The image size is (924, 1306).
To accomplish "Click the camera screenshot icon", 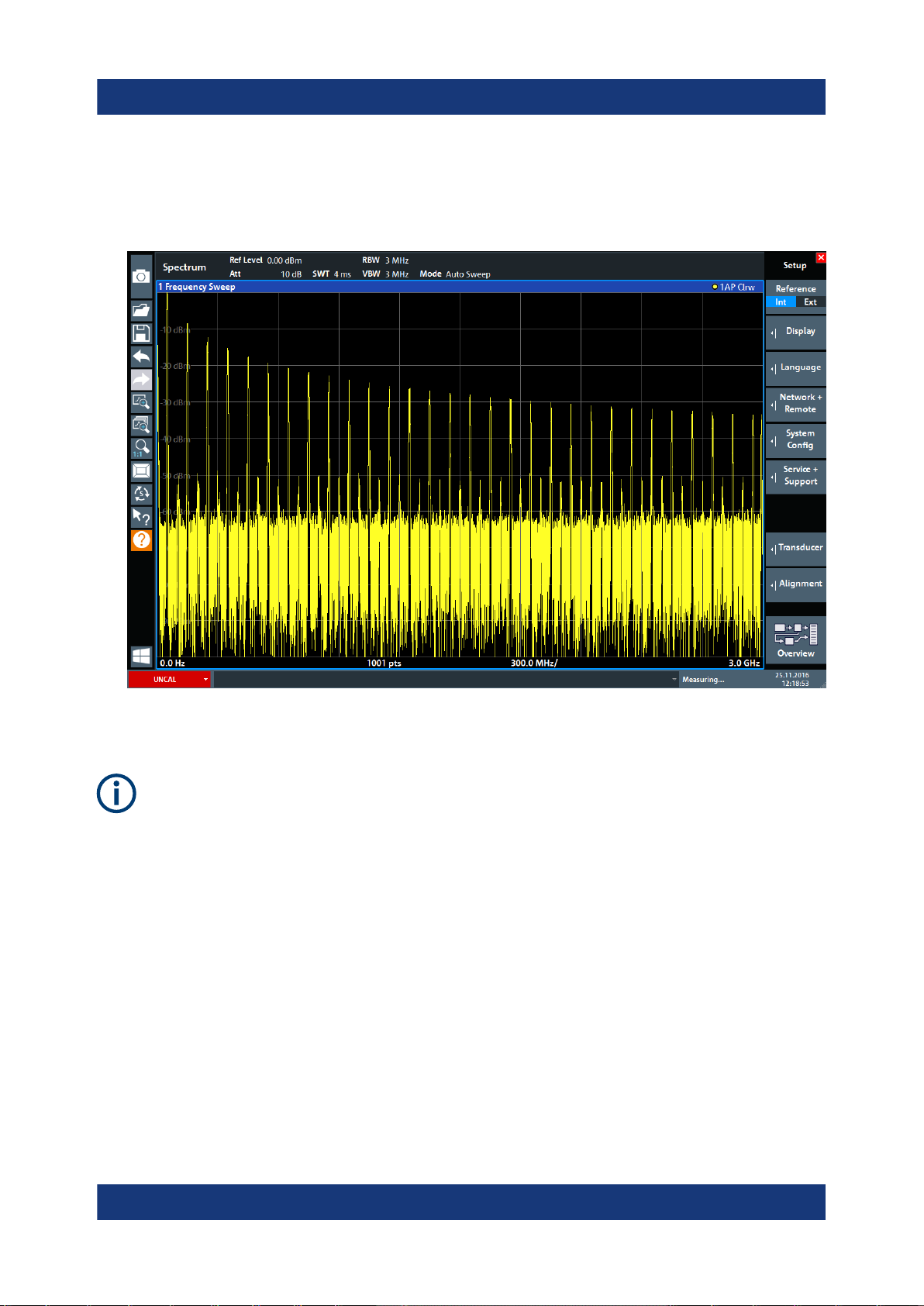I will 141,277.
